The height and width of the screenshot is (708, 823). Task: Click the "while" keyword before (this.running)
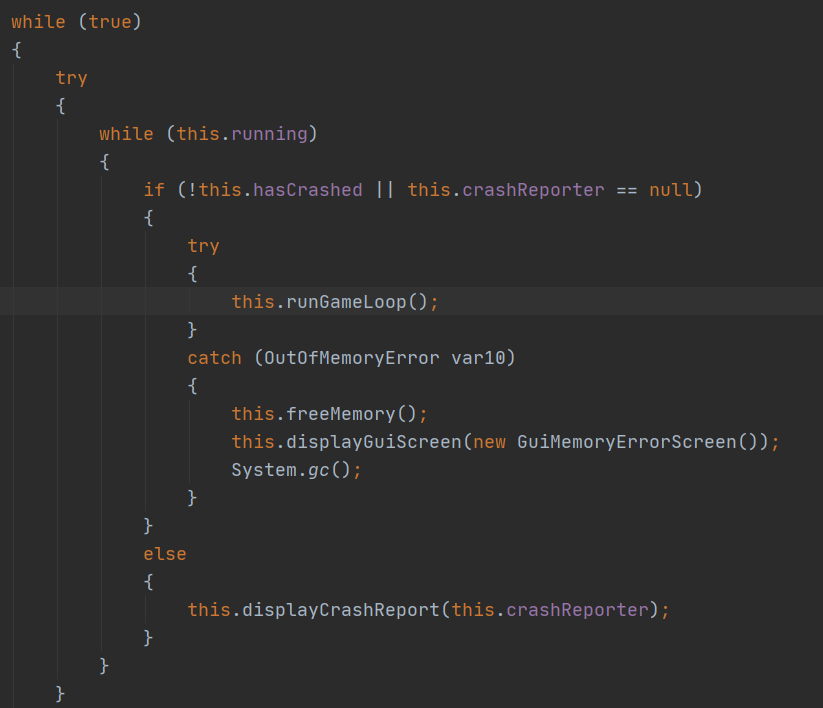tap(126, 134)
